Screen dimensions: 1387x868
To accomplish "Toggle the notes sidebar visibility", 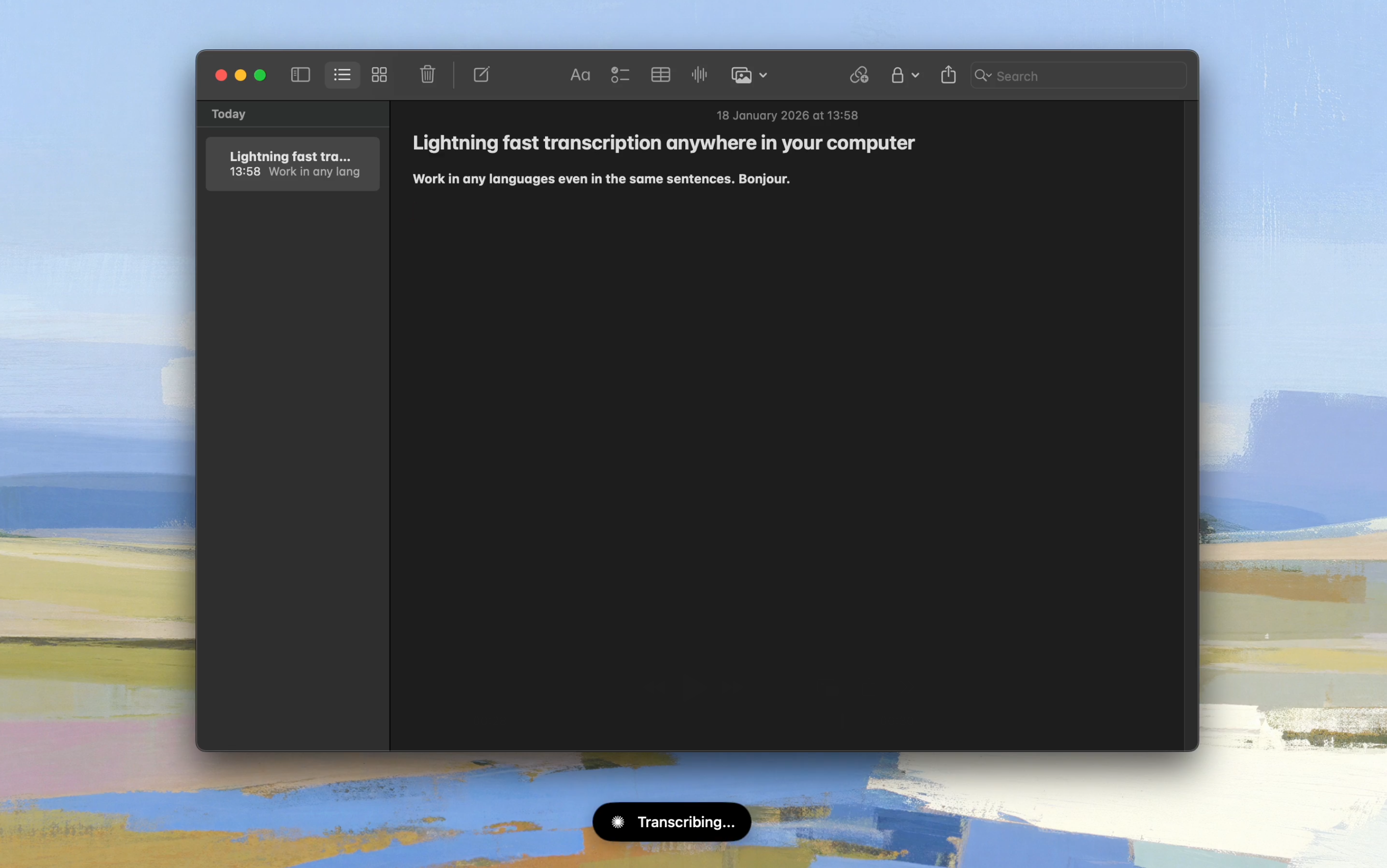I will 299,74.
